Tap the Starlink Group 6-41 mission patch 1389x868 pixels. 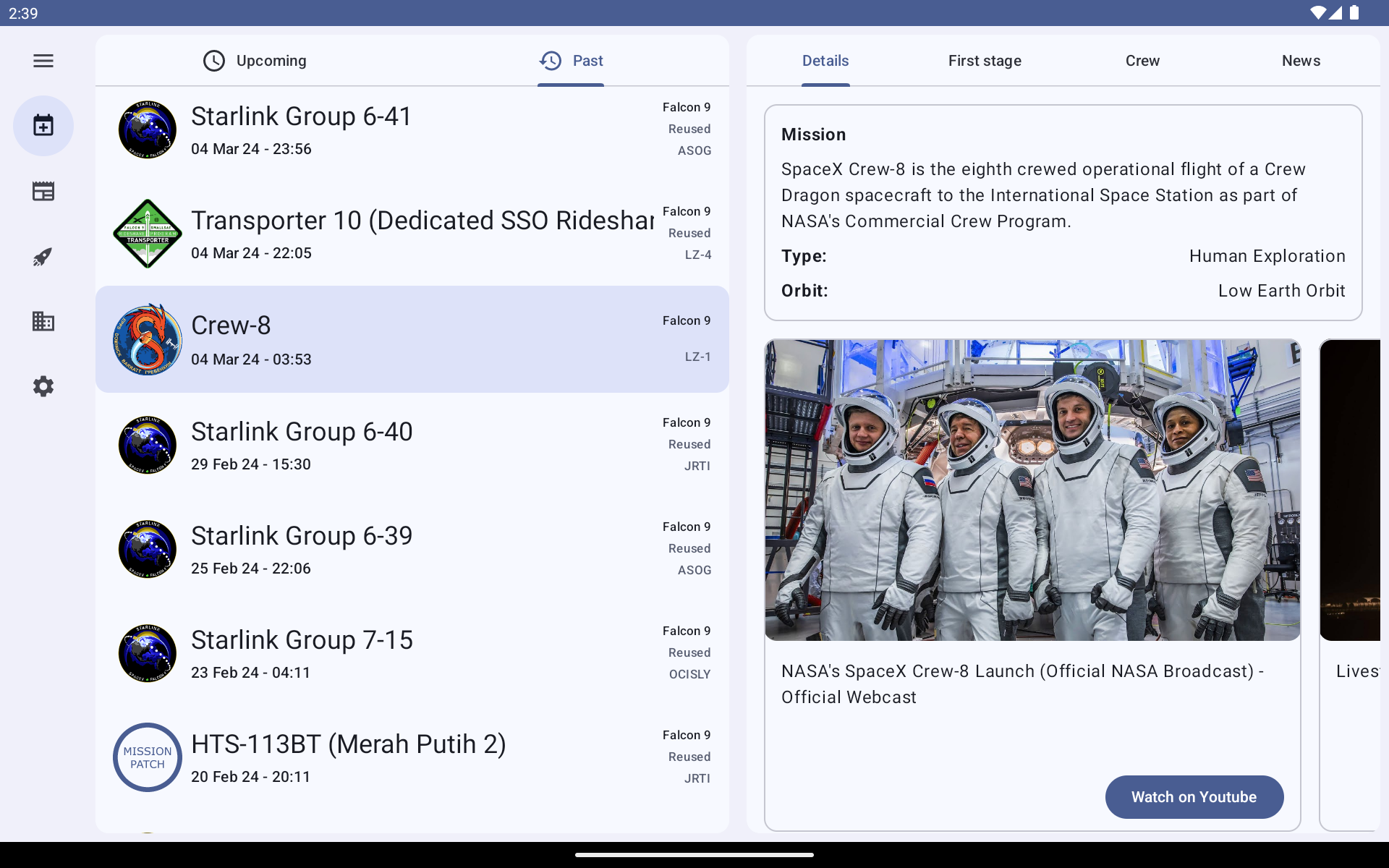click(148, 130)
